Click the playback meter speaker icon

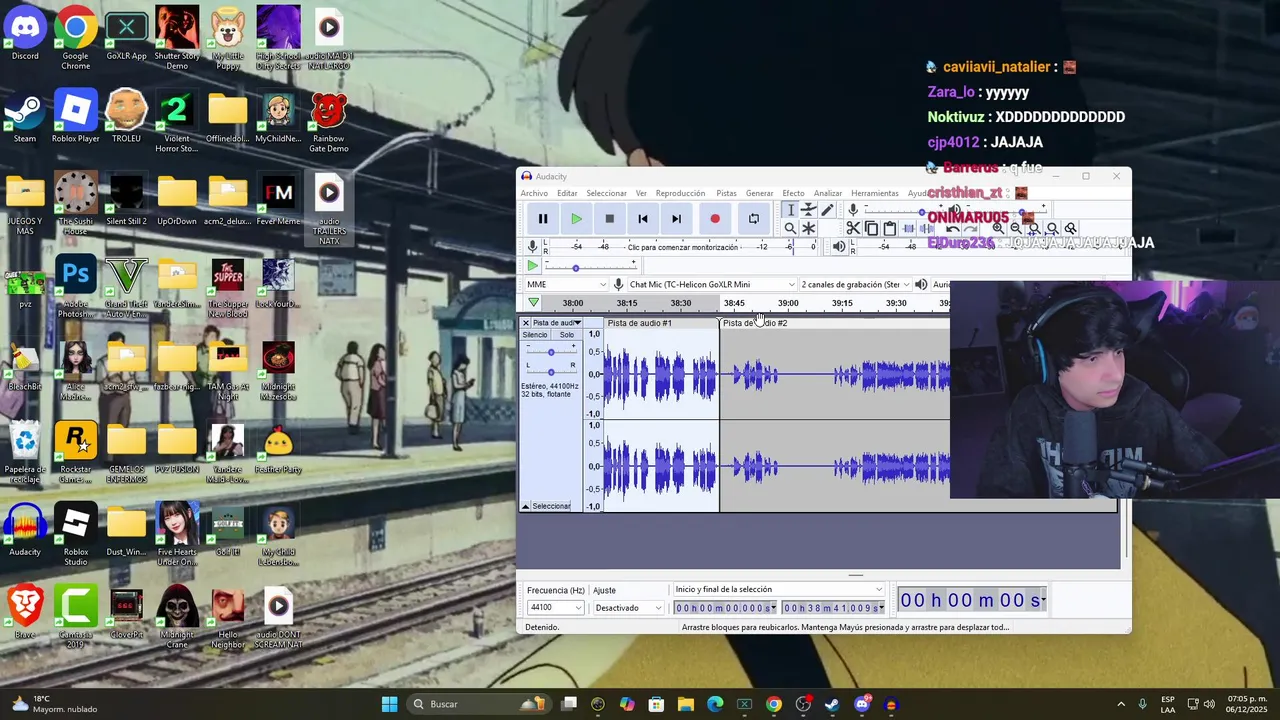(x=839, y=247)
